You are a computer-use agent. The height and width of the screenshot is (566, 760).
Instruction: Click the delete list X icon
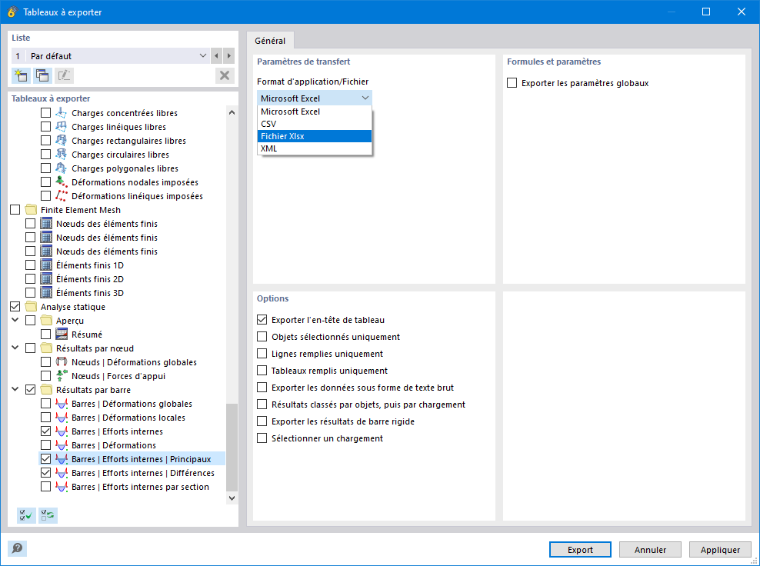[224, 76]
